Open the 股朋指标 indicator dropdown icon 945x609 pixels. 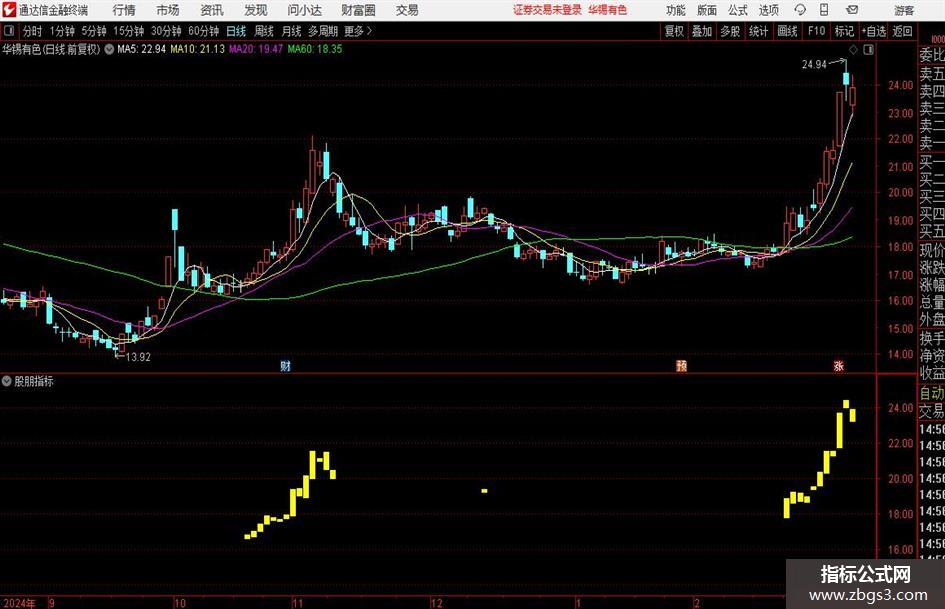(x=7, y=381)
